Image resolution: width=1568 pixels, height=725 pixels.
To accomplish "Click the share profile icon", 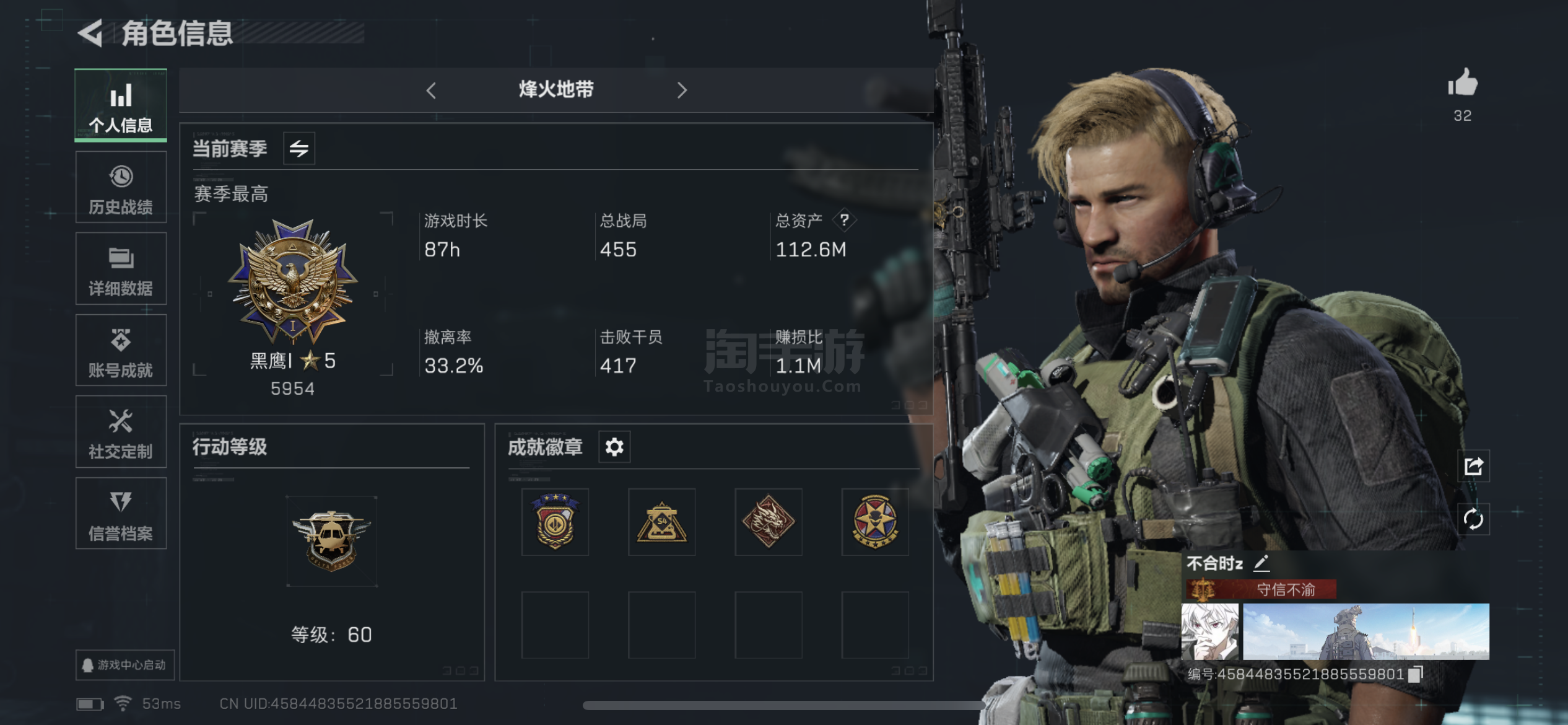I will 1473,466.
